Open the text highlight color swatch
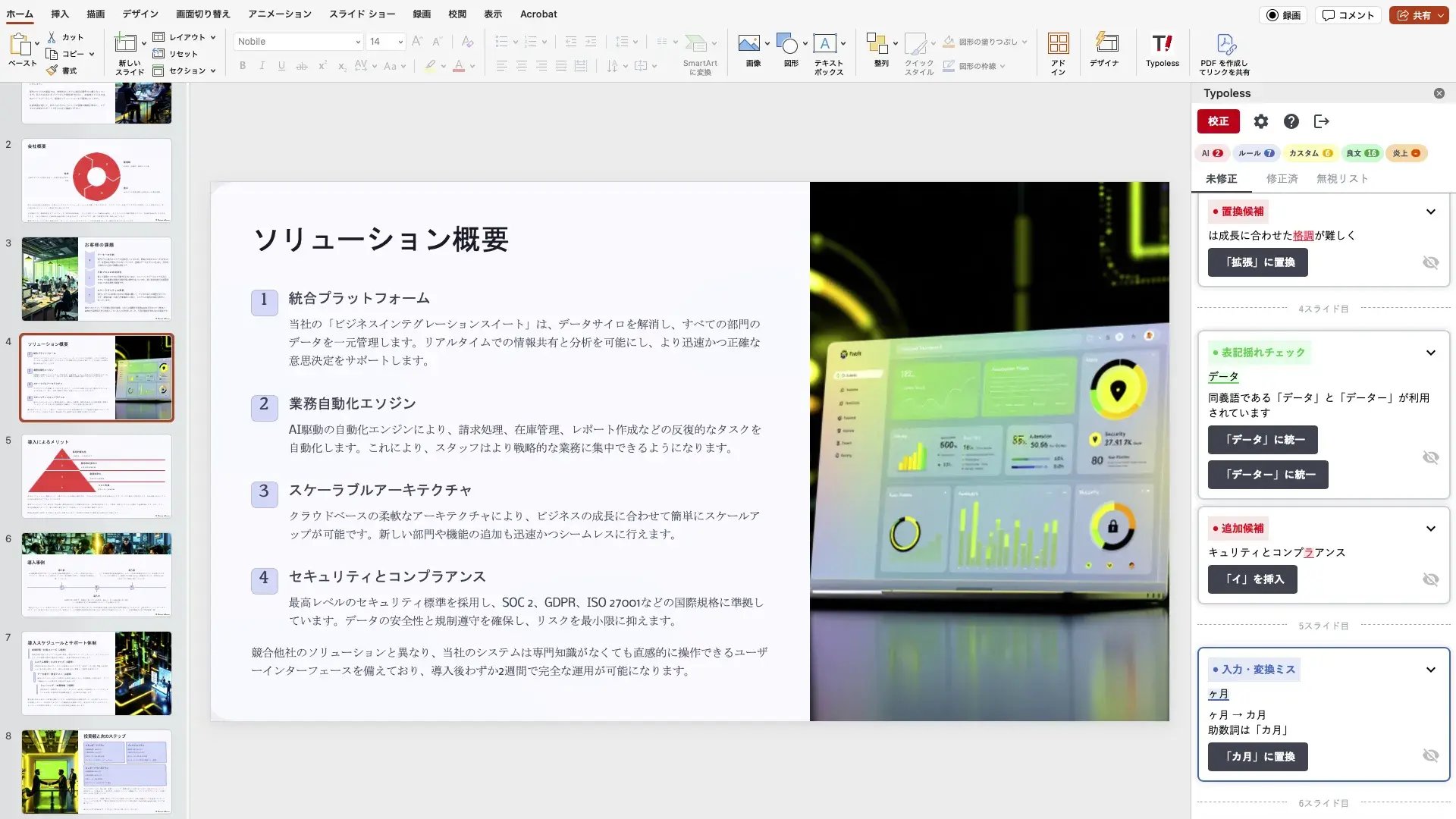The height and width of the screenshot is (819, 1456). click(x=430, y=66)
